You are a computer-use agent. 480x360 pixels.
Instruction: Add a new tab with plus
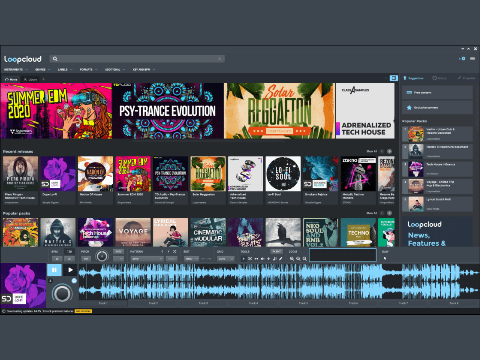pos(43,79)
